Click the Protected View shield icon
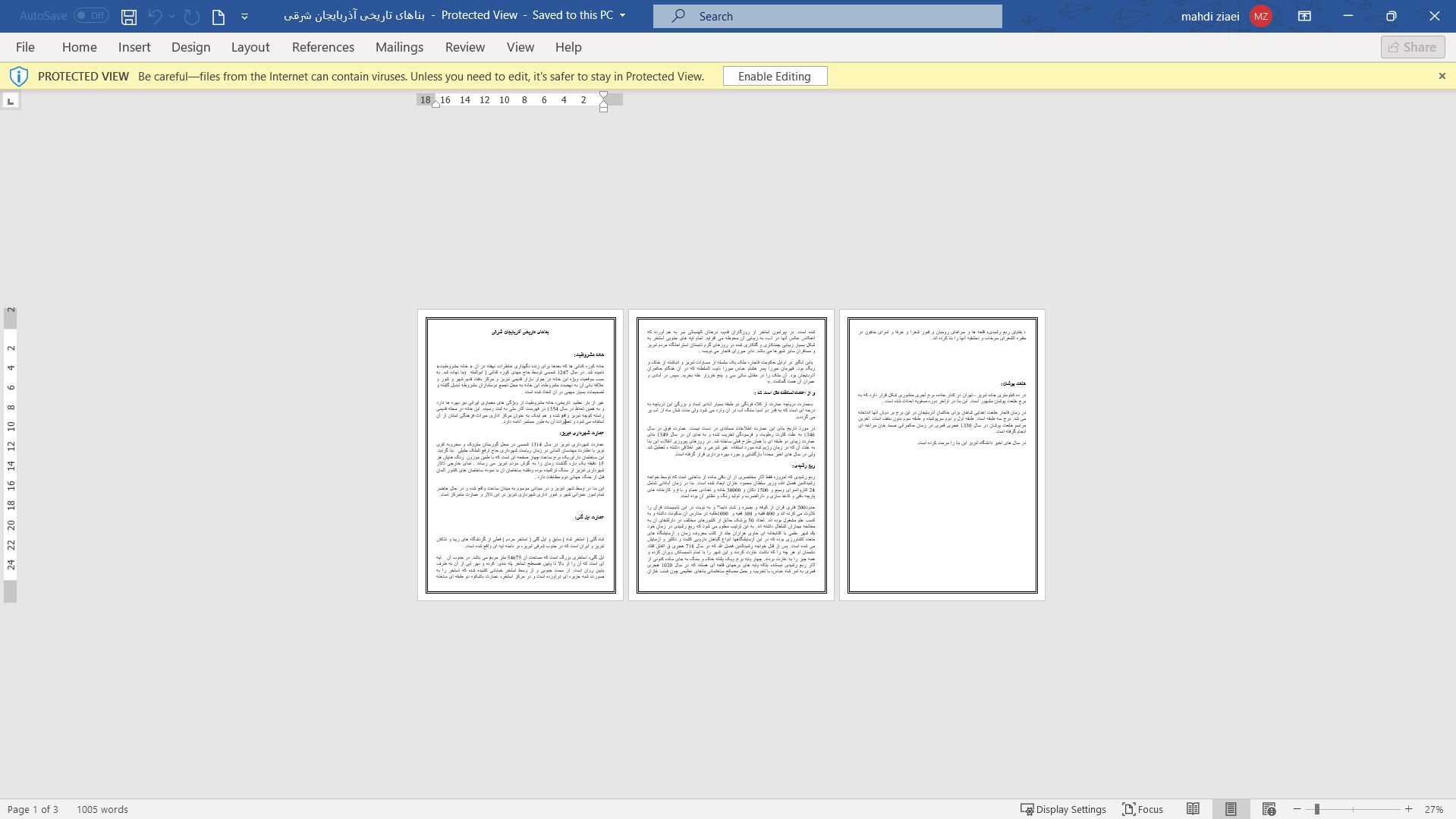Image resolution: width=1456 pixels, height=819 pixels. (19, 76)
